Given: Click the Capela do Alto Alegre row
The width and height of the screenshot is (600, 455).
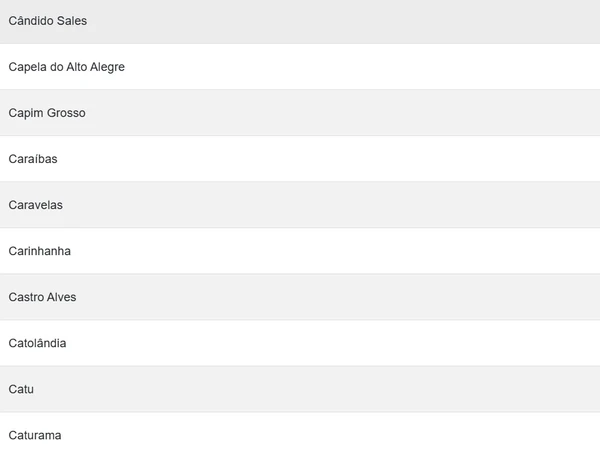Looking at the screenshot, I should click(x=300, y=67).
